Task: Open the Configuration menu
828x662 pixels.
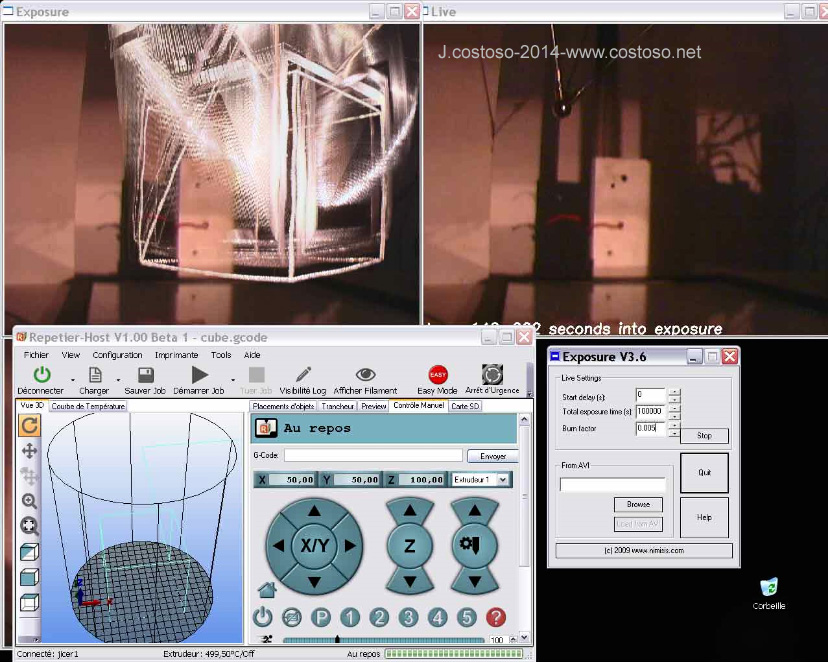Action: tap(117, 354)
